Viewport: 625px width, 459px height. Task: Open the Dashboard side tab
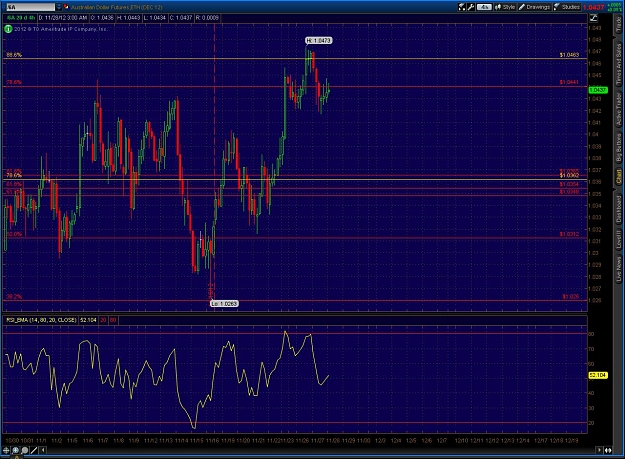coord(618,208)
